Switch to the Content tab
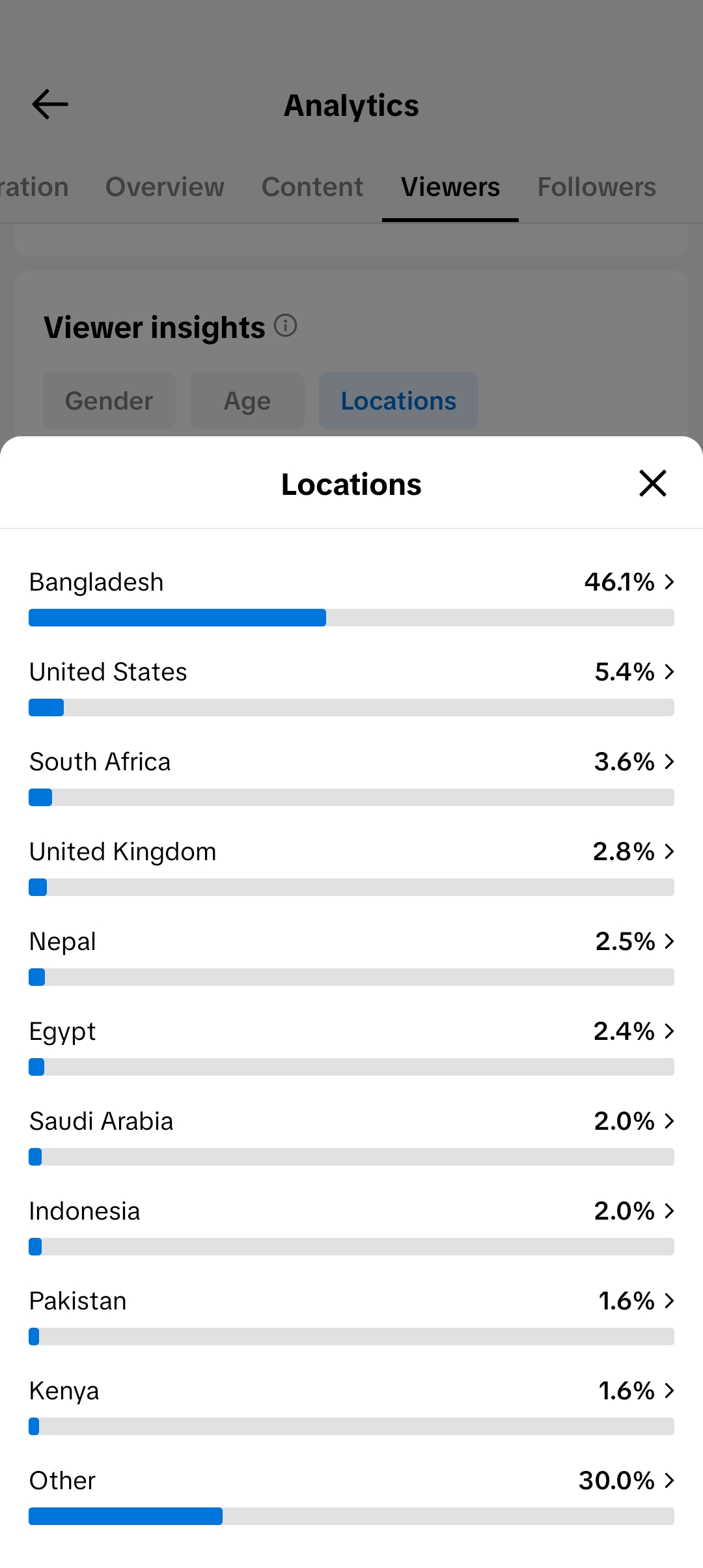The image size is (703, 1568). 312,187
